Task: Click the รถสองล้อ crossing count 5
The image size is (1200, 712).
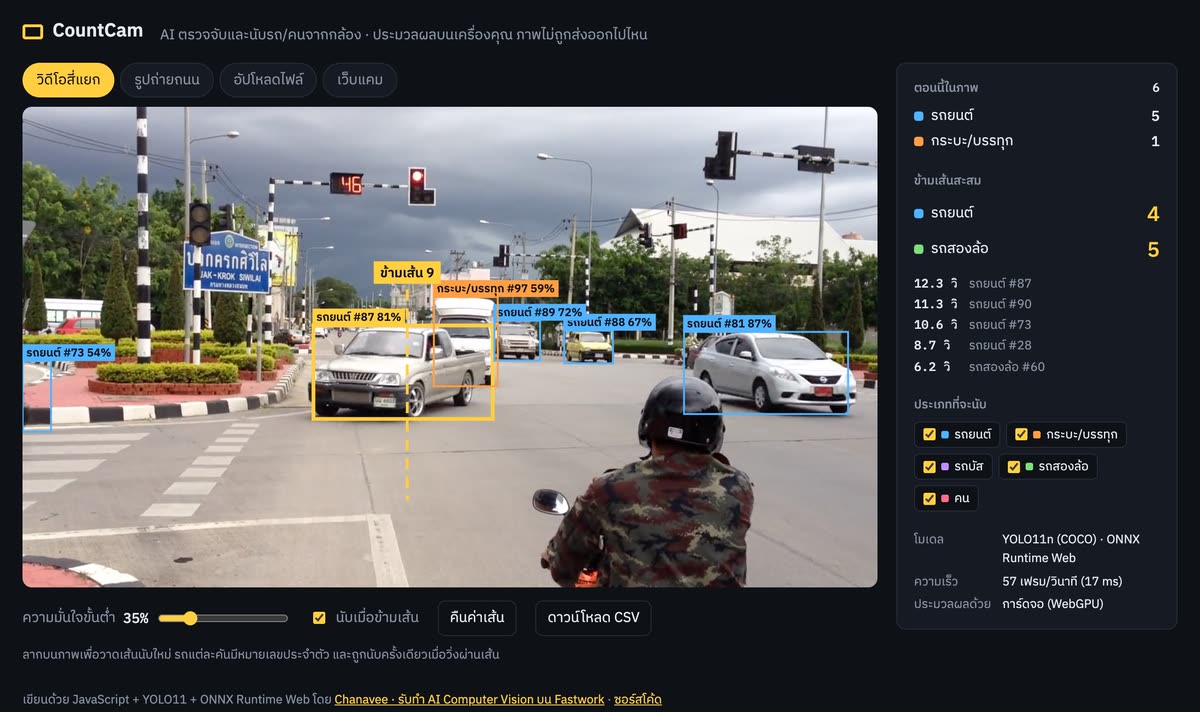Action: click(1153, 249)
